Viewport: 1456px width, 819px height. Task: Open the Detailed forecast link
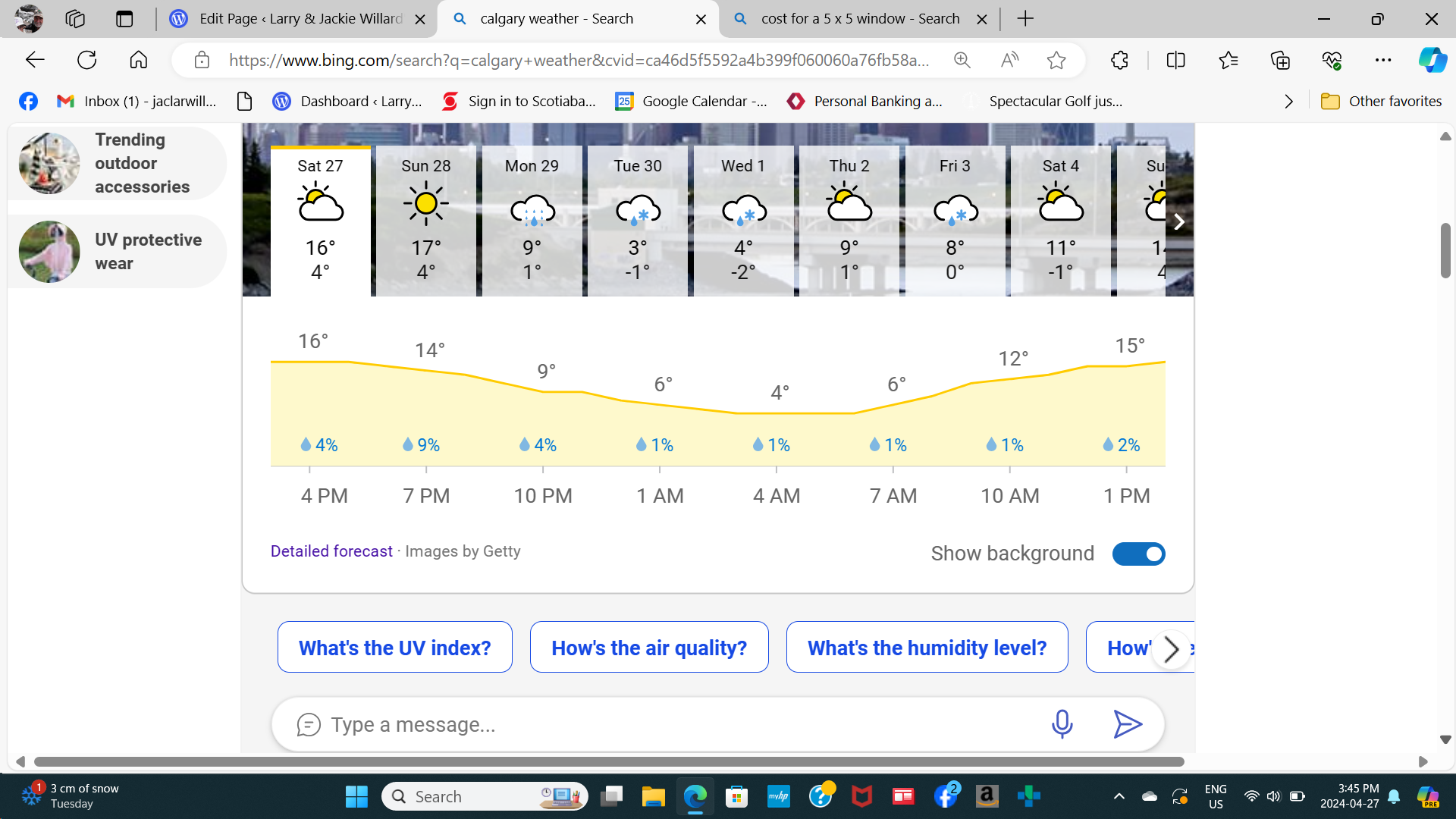pos(331,551)
